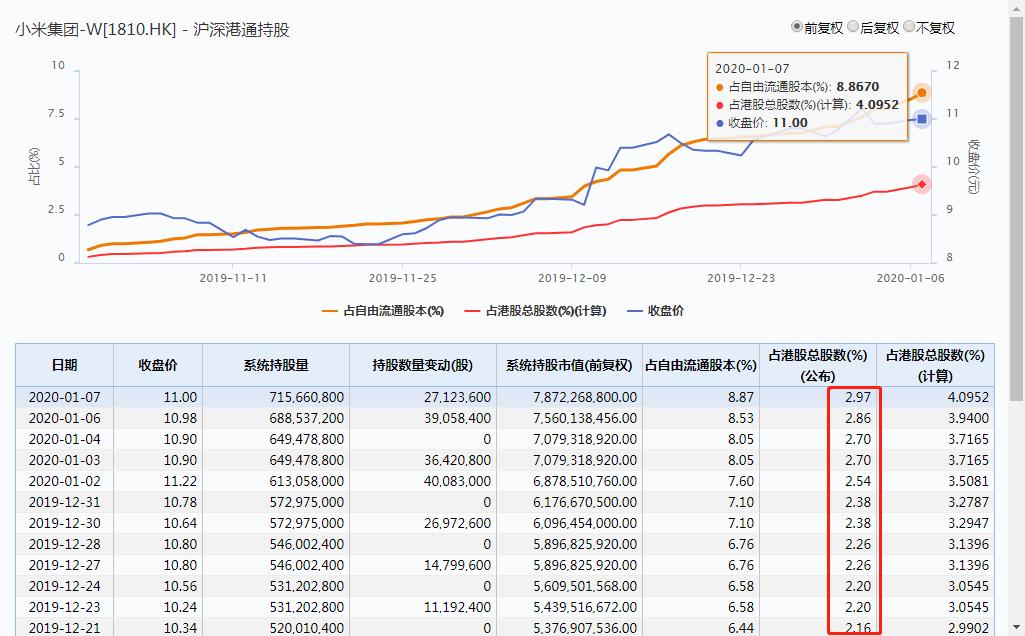Click the market value 6,176,670,500.00
The height and width of the screenshot is (636, 1025).
tap(585, 502)
